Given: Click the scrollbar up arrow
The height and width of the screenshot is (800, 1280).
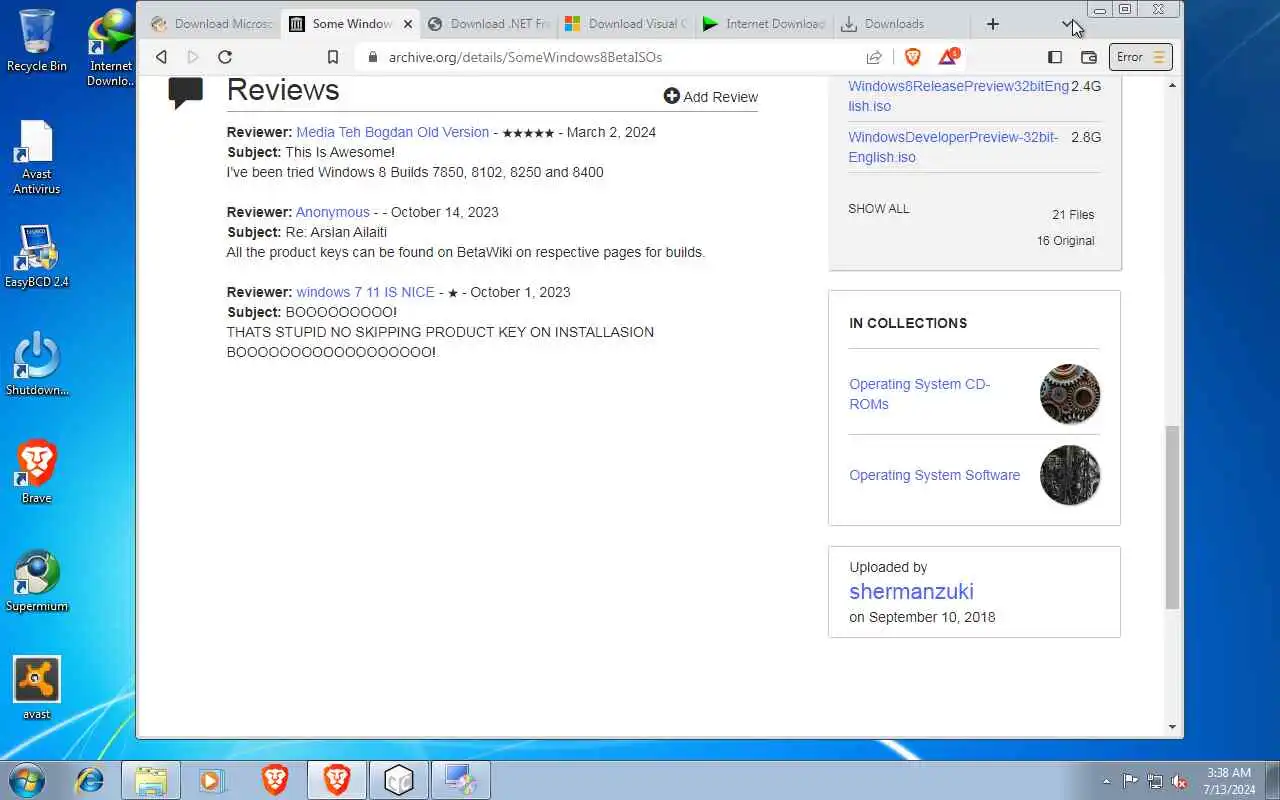Looking at the screenshot, I should pyautogui.click(x=1172, y=85).
